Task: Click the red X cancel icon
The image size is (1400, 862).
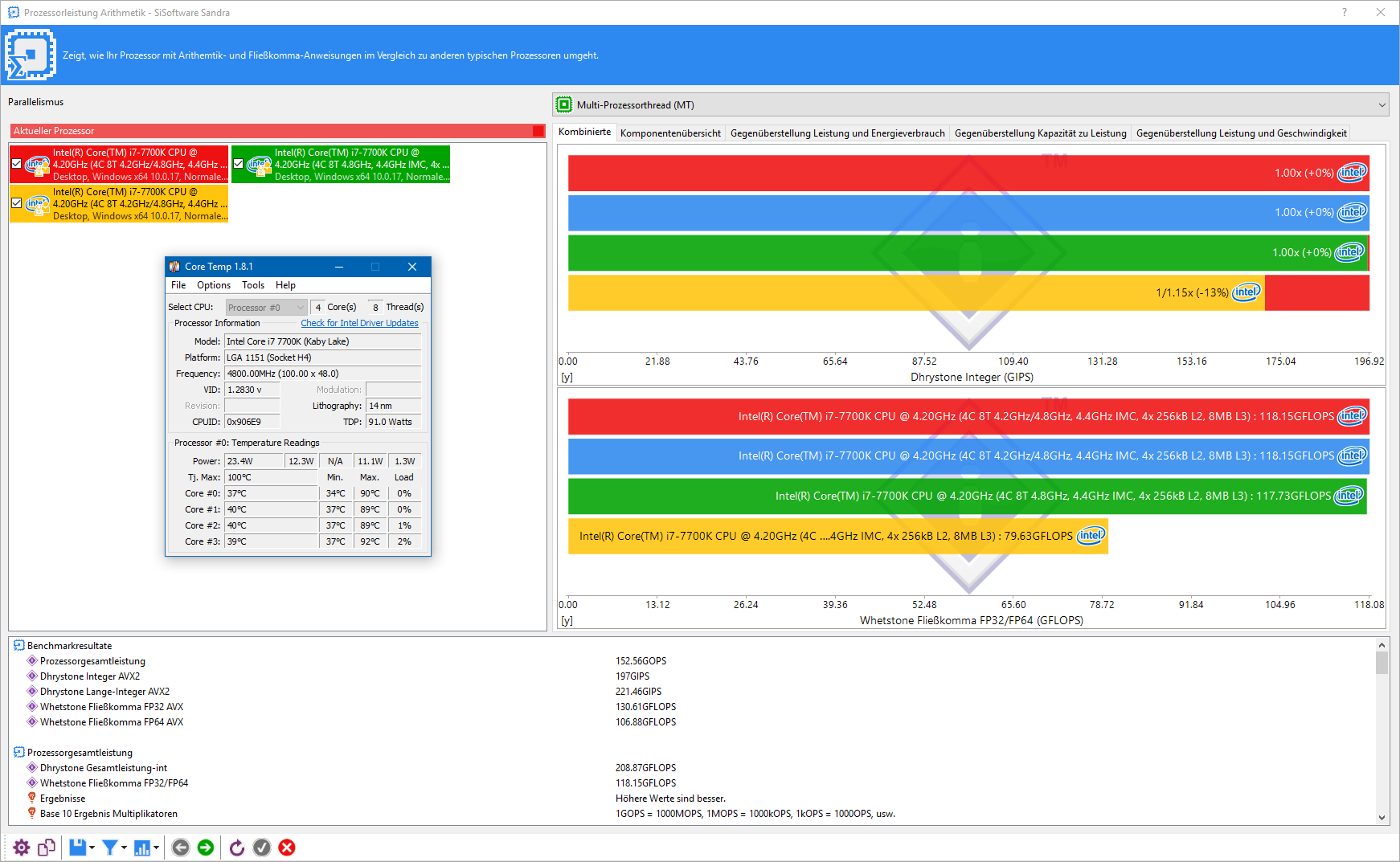Action: tap(287, 848)
